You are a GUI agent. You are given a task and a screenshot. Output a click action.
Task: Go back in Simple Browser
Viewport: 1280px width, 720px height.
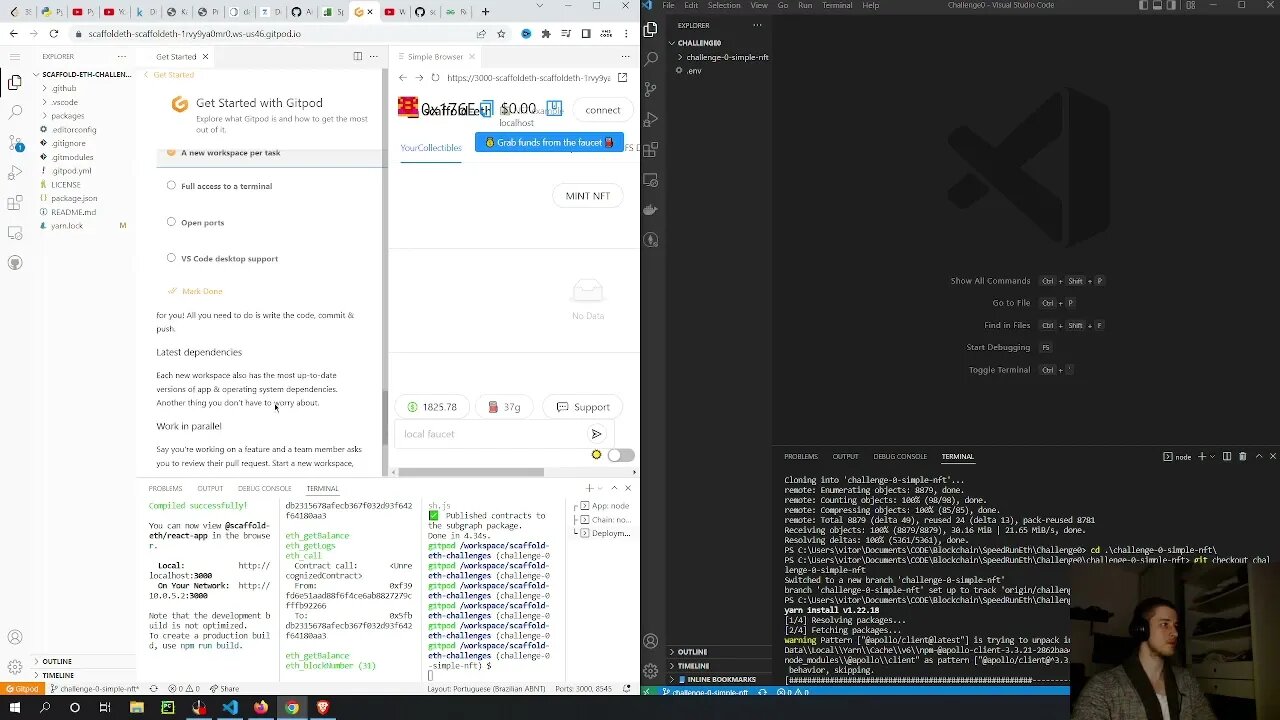[x=403, y=77]
